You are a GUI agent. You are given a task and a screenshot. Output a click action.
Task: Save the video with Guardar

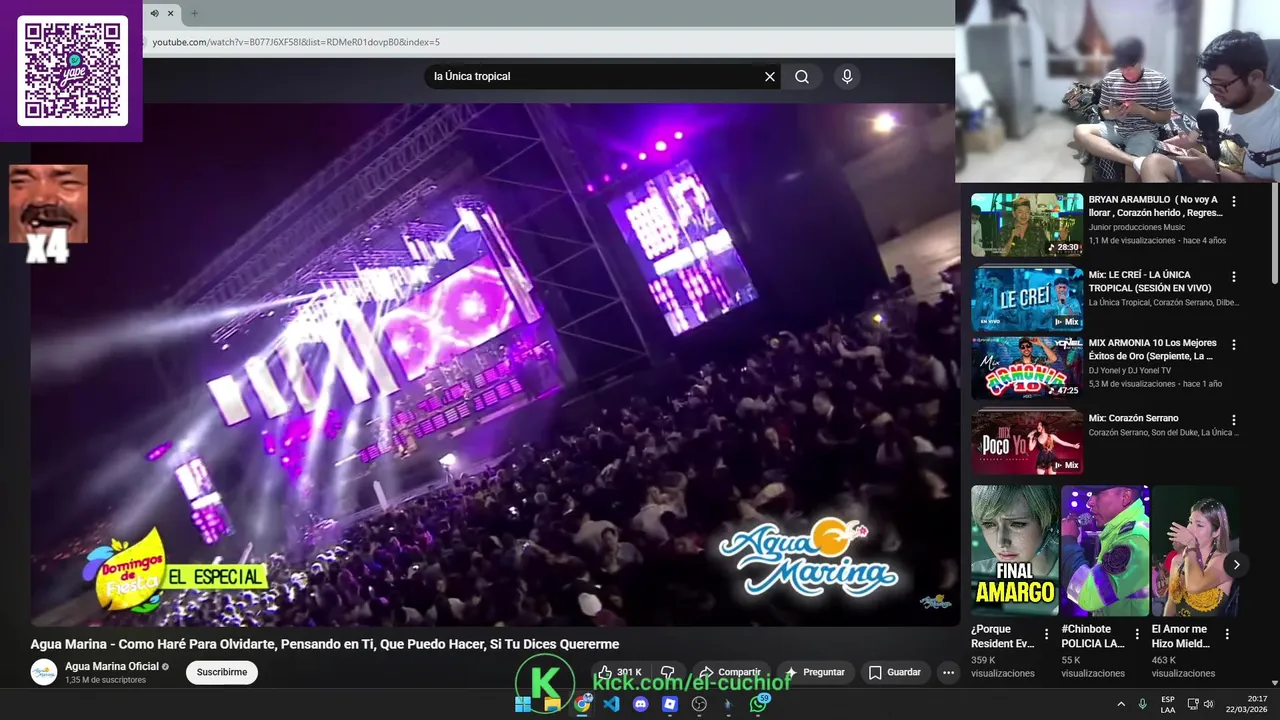pyautogui.click(x=894, y=672)
